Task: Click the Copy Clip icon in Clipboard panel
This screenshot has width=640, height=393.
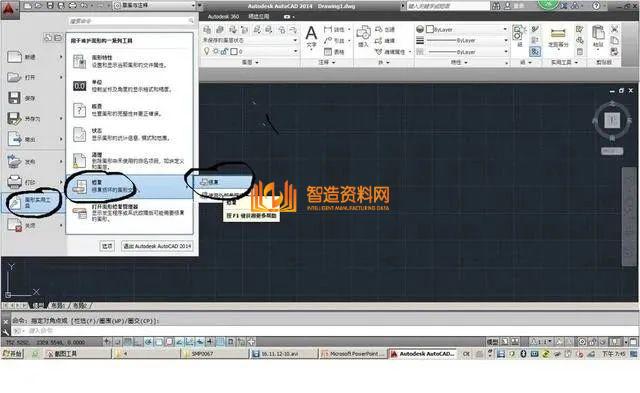Action: [614, 40]
